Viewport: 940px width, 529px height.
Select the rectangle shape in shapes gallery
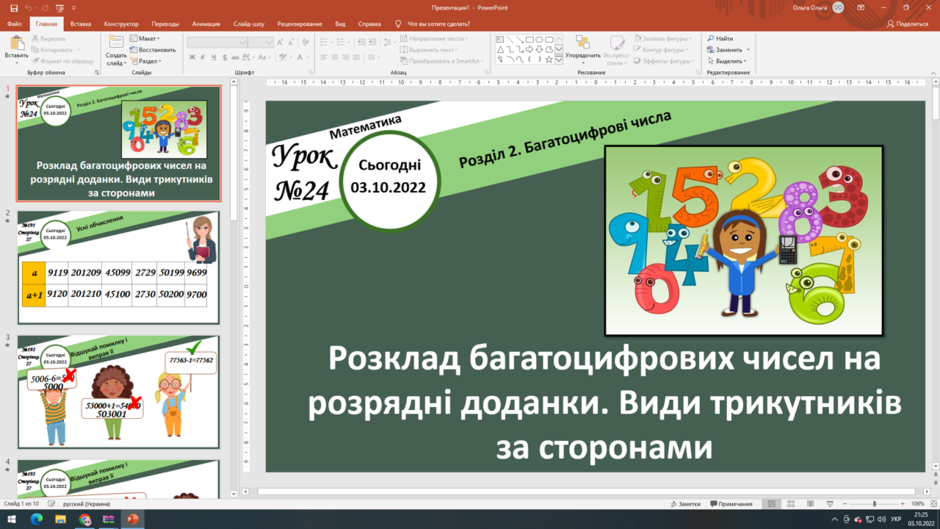pos(529,40)
